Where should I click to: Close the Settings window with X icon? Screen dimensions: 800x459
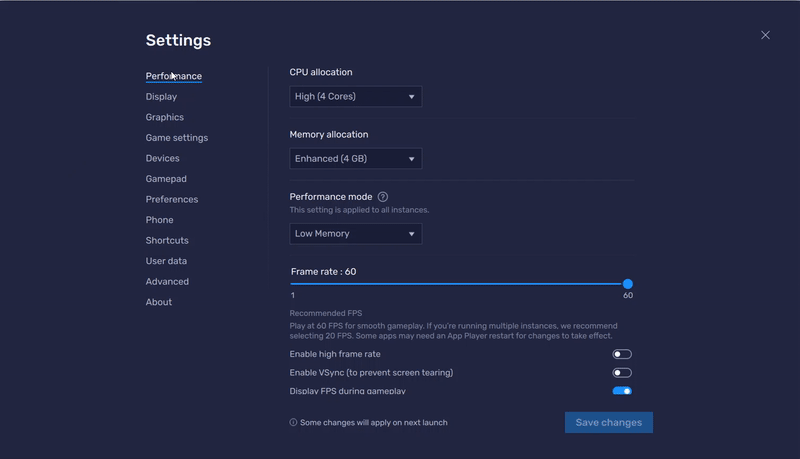(x=765, y=35)
